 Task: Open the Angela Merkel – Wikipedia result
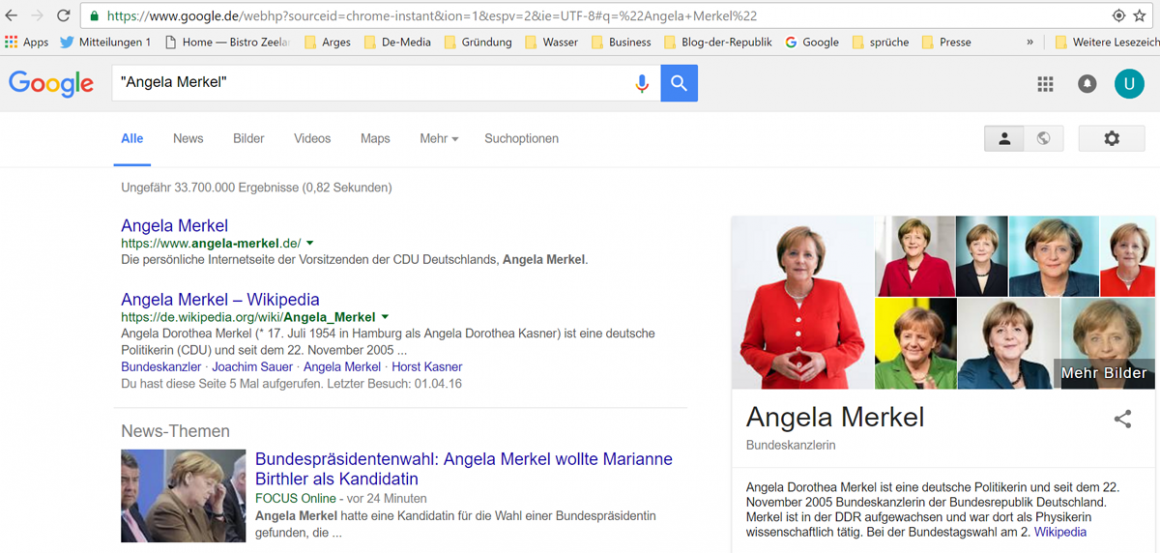click(220, 299)
